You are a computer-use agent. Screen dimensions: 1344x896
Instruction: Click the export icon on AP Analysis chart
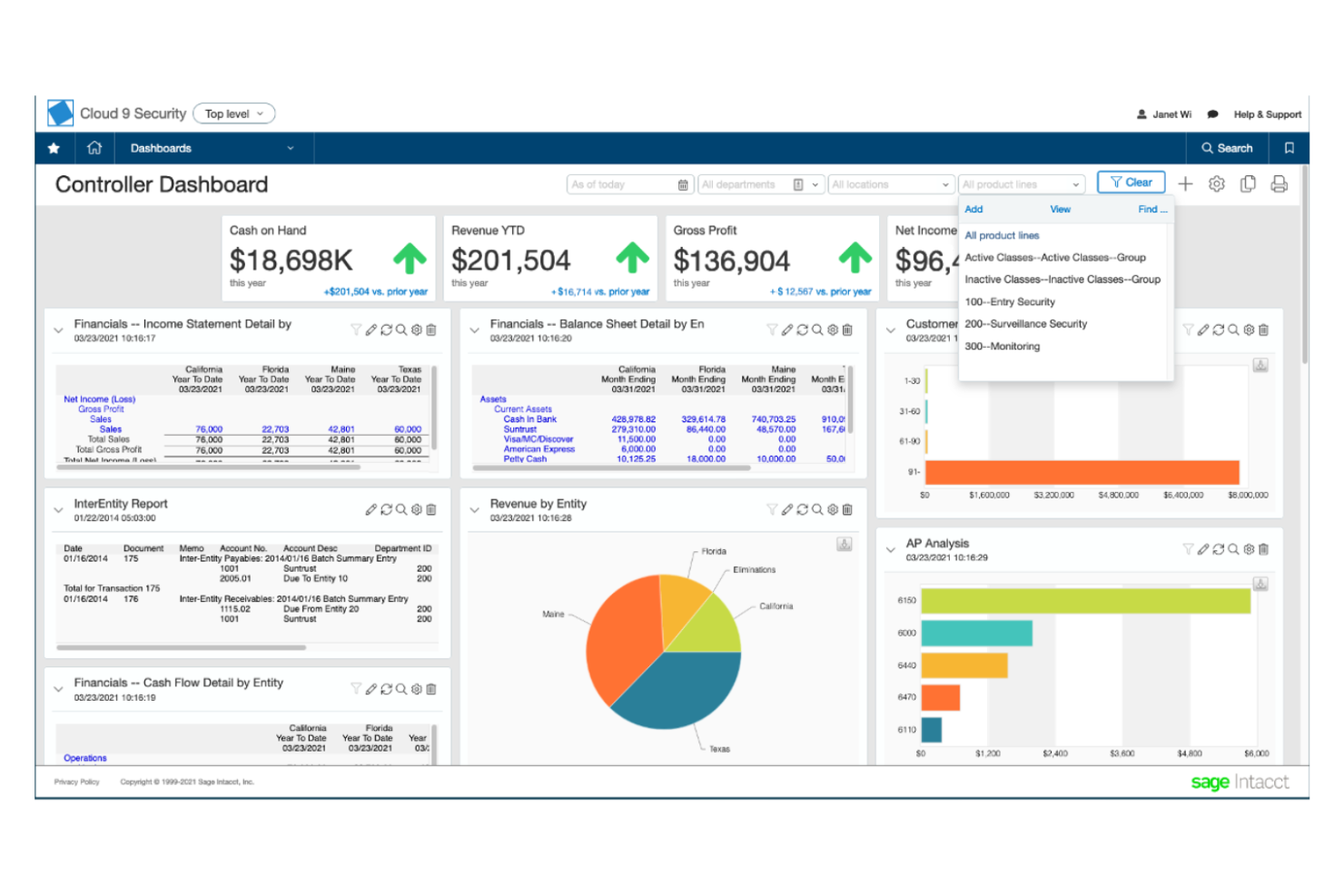[x=1260, y=584]
